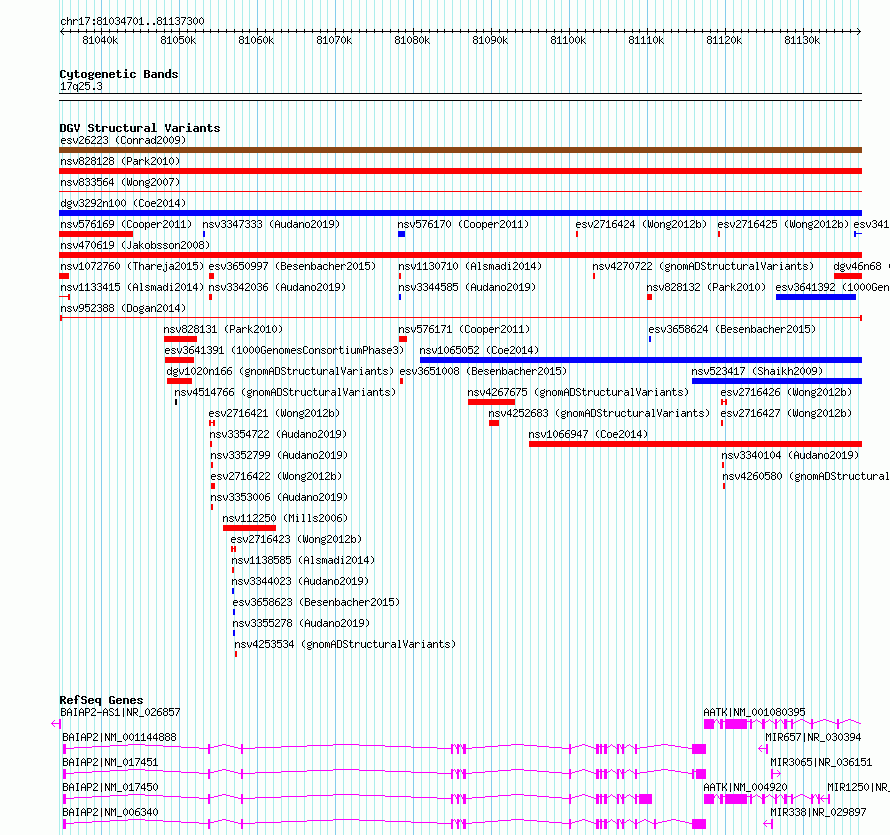Click nsv828132 (Park2010) label

click(x=706, y=287)
